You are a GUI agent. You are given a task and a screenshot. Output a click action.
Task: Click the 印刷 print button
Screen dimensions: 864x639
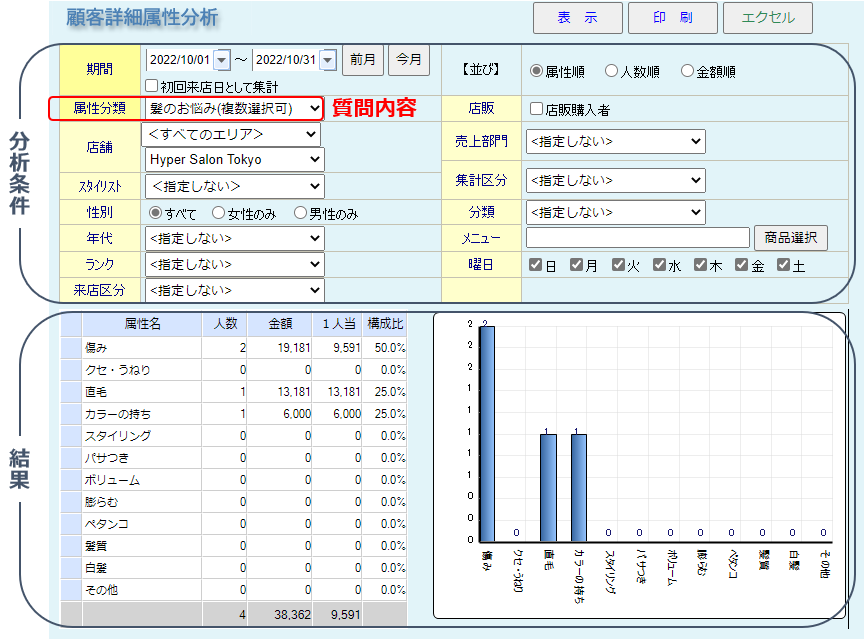pos(672,18)
